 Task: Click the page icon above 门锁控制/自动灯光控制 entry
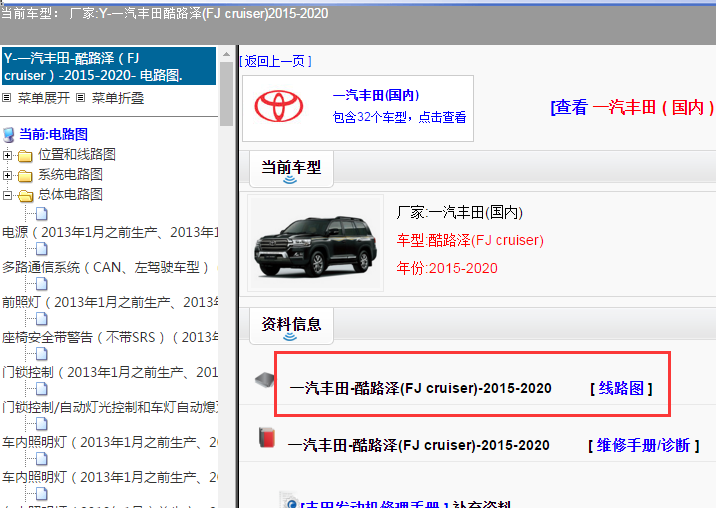[x=42, y=389]
